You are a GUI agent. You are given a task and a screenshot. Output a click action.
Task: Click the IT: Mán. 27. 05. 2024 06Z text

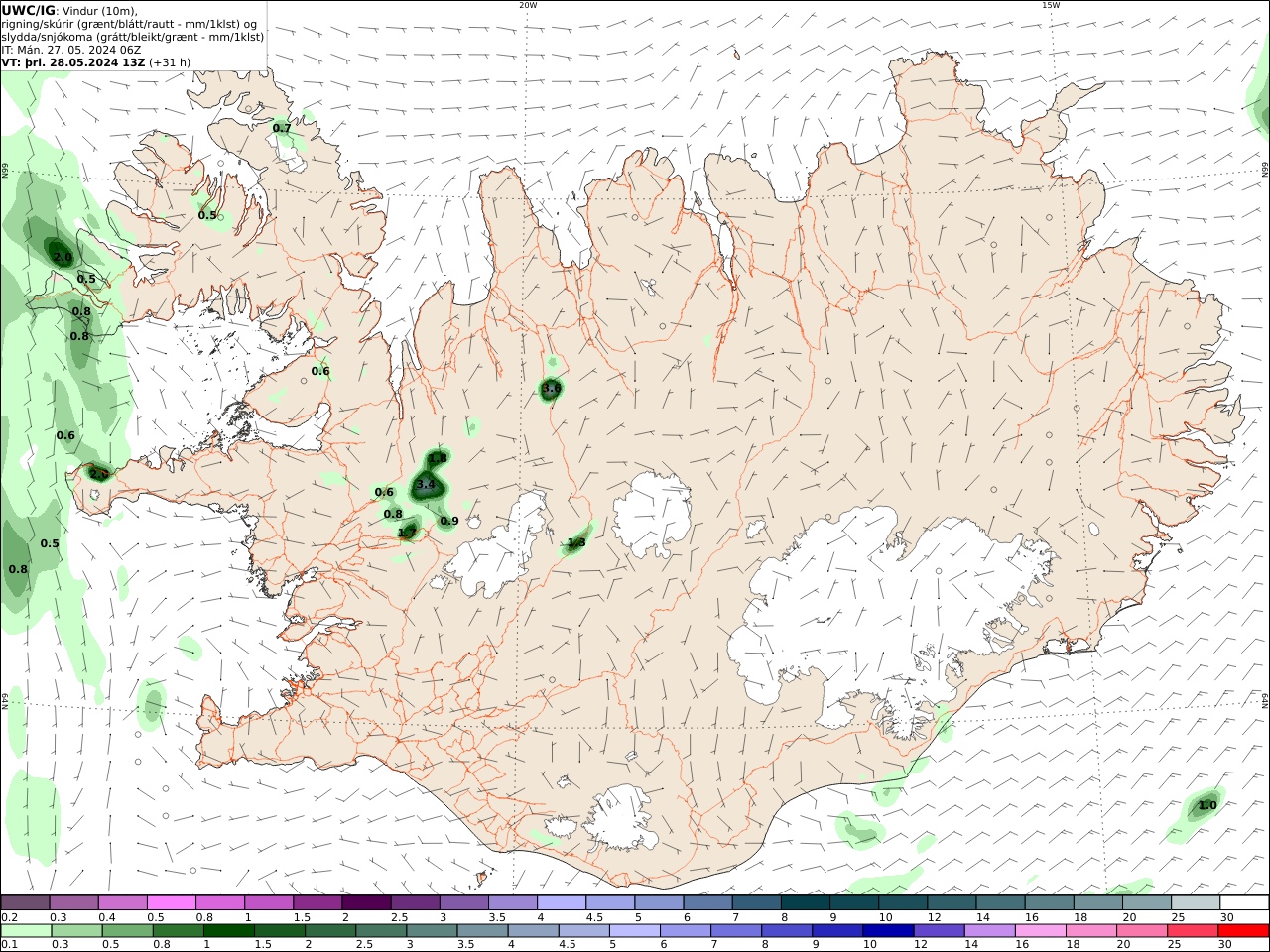click(71, 49)
